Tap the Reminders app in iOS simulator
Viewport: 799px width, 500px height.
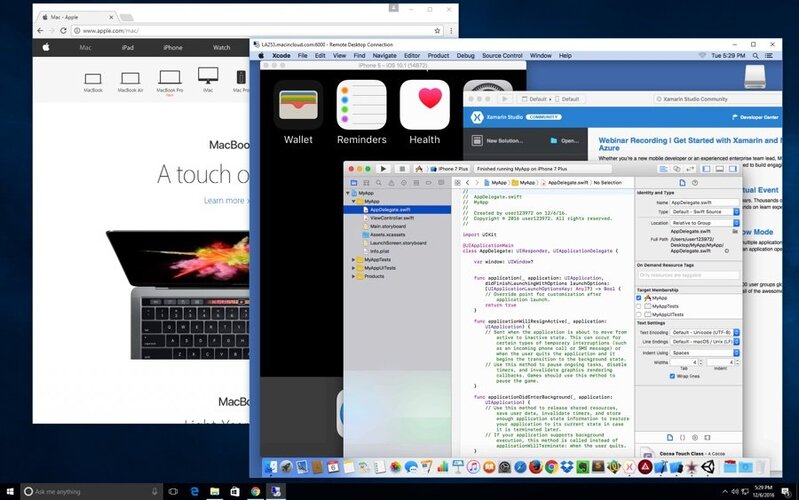click(361, 105)
